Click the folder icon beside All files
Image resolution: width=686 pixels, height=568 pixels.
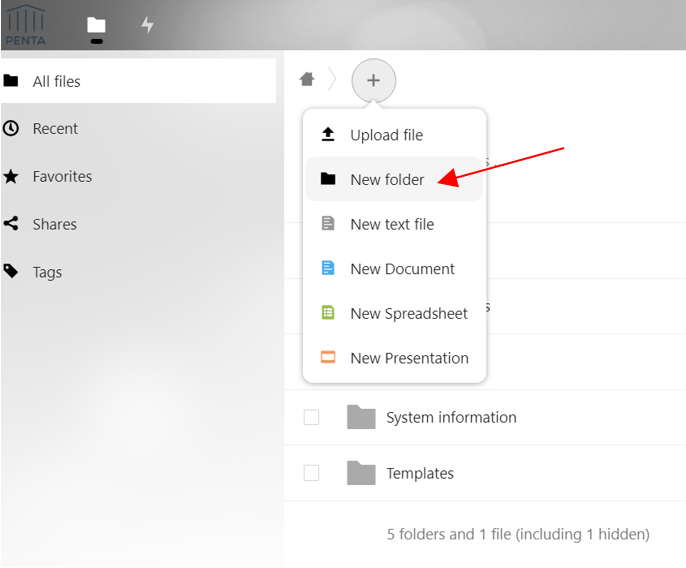11,81
